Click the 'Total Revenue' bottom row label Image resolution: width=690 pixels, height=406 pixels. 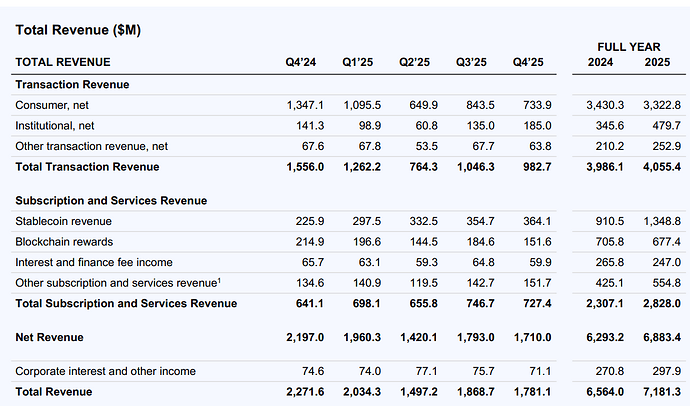click(54, 392)
